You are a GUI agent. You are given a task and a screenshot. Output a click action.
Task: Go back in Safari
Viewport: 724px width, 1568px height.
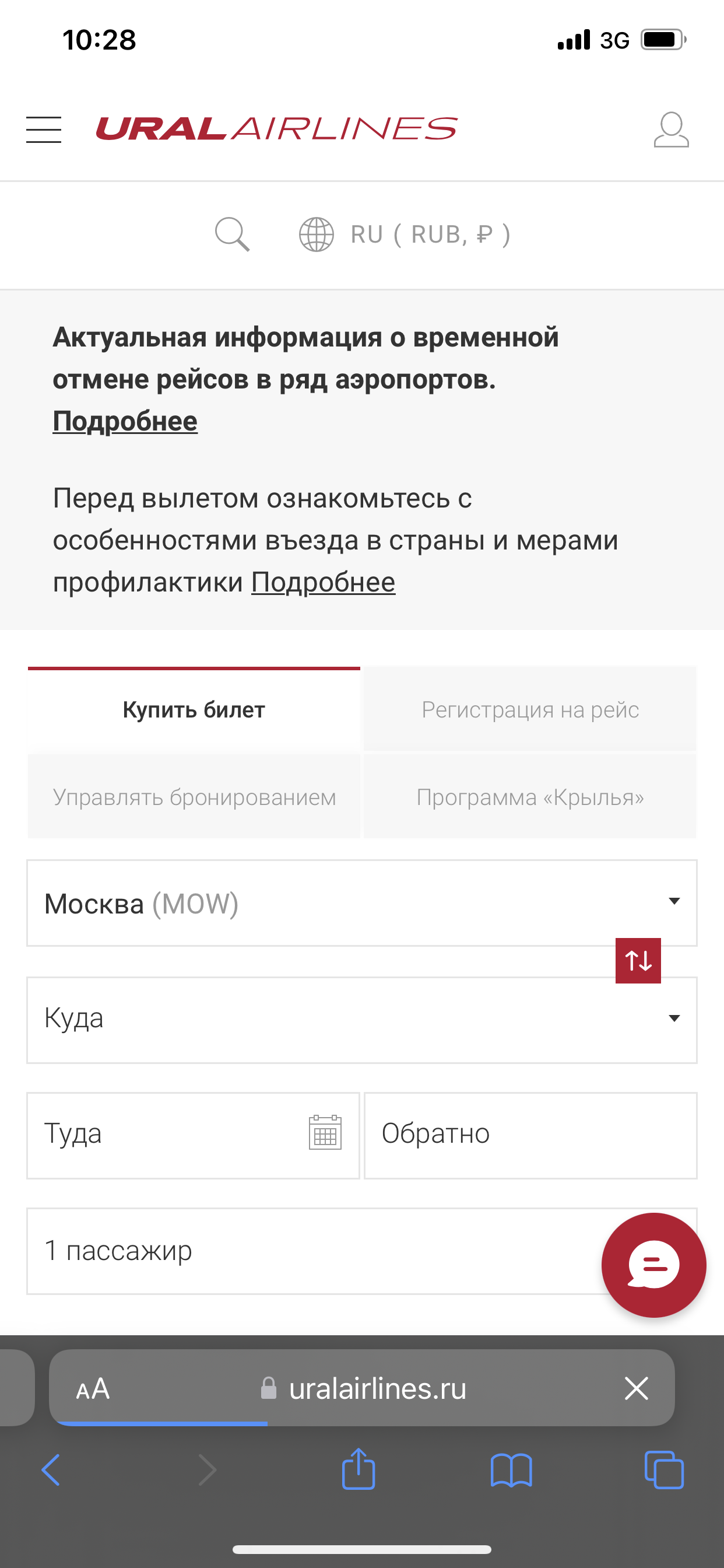[x=51, y=1470]
